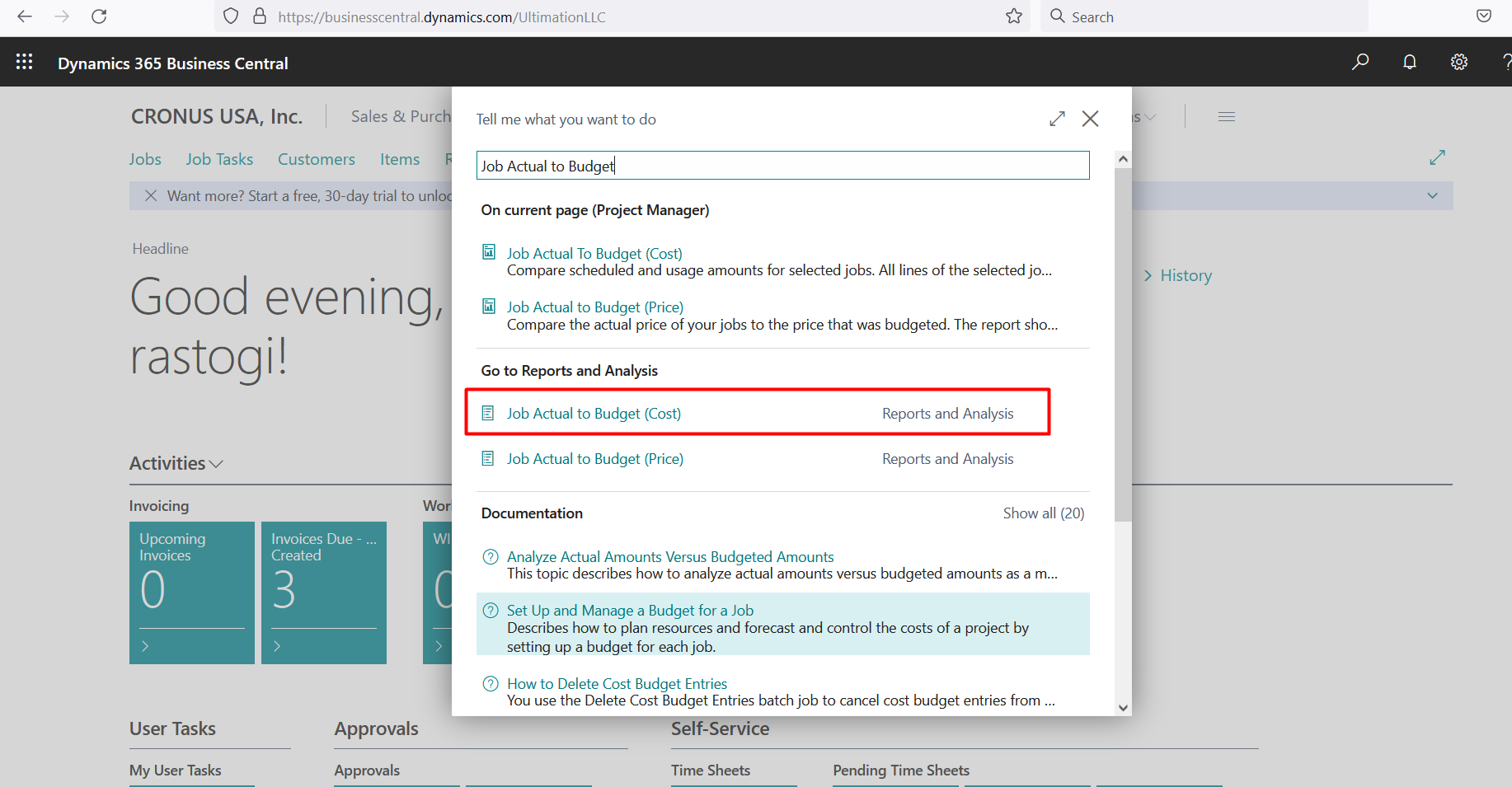Expand the History section
Viewport: 1512px width, 787px height.
(1177, 276)
